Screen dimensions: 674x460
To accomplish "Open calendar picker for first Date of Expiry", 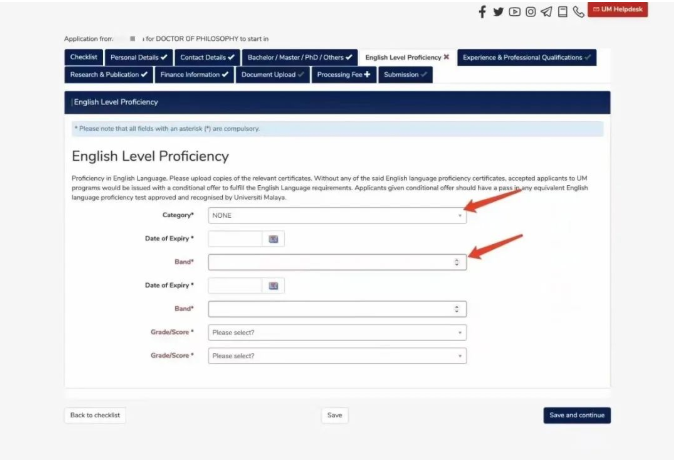I will pos(273,239).
